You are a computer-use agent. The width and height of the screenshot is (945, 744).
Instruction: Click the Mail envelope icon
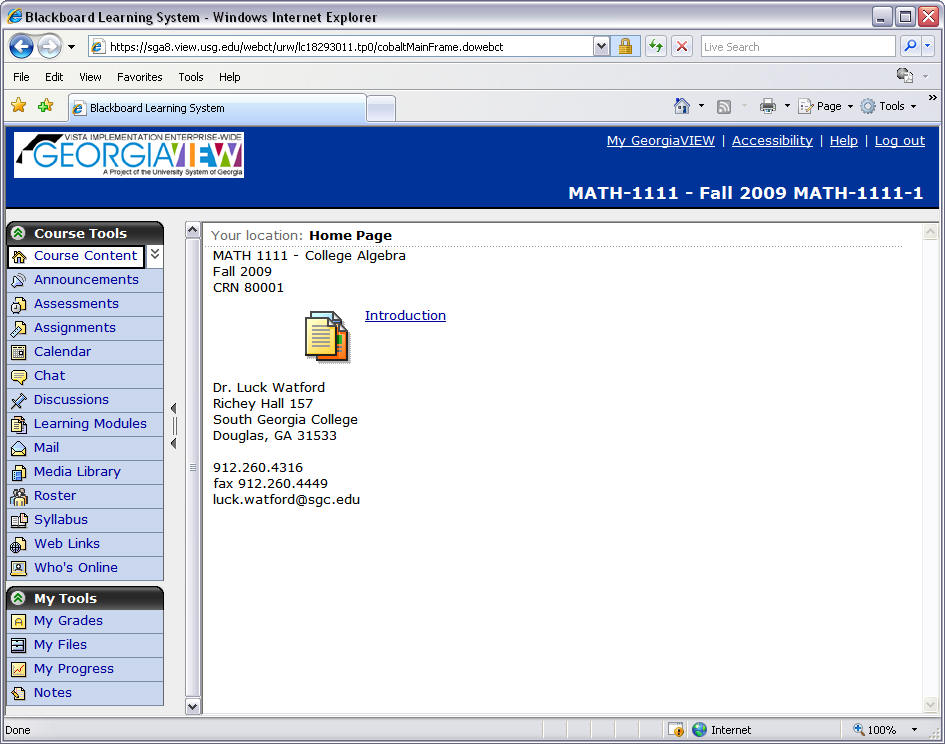pyautogui.click(x=19, y=449)
